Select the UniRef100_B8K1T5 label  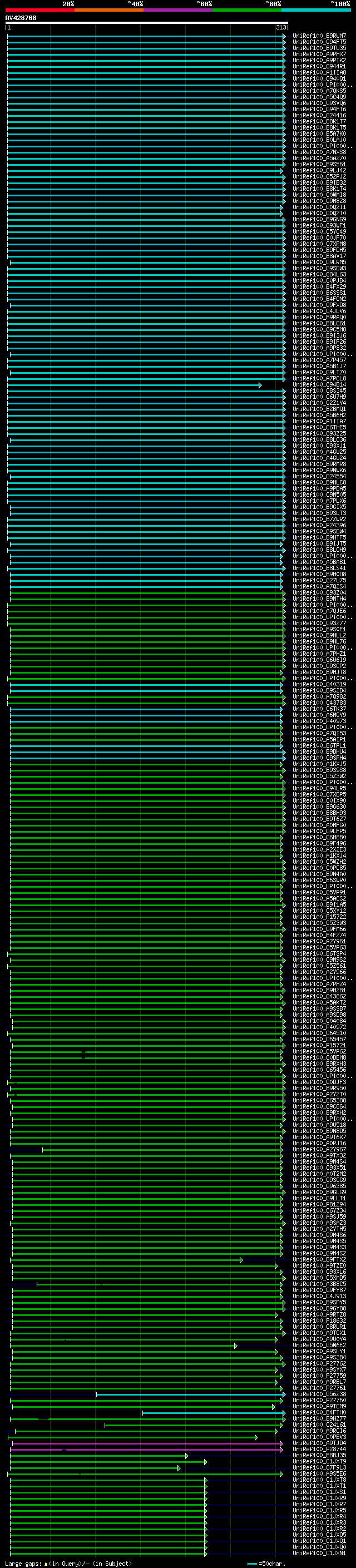319,127
